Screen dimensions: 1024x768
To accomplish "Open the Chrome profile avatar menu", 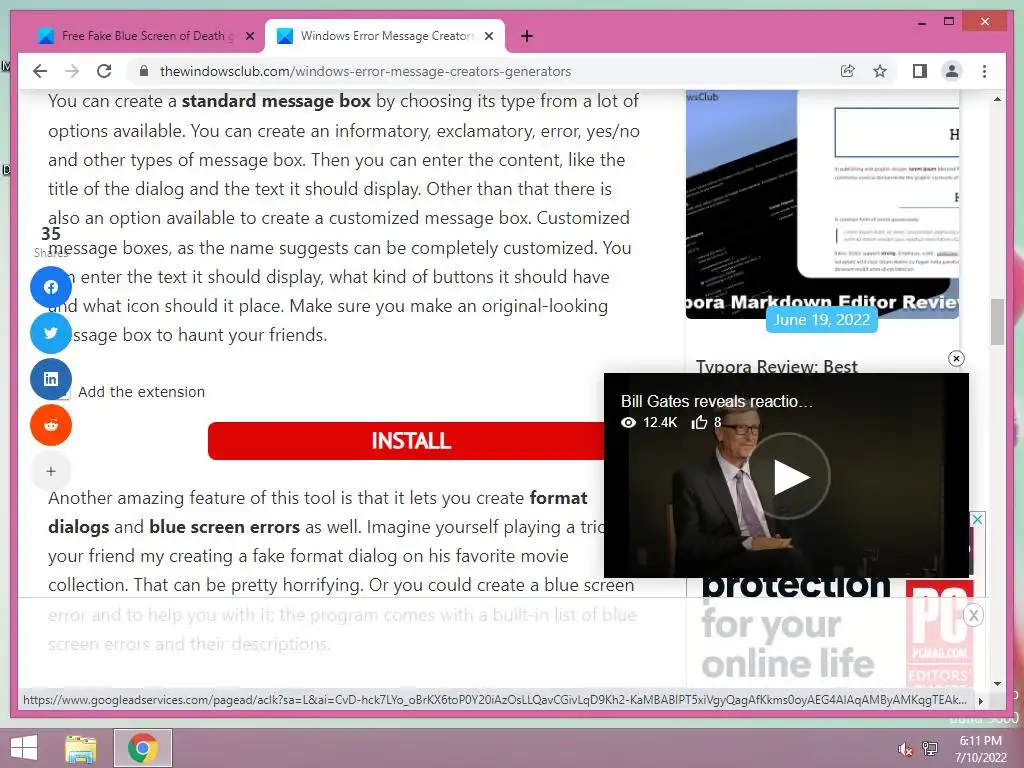I will [x=952, y=71].
